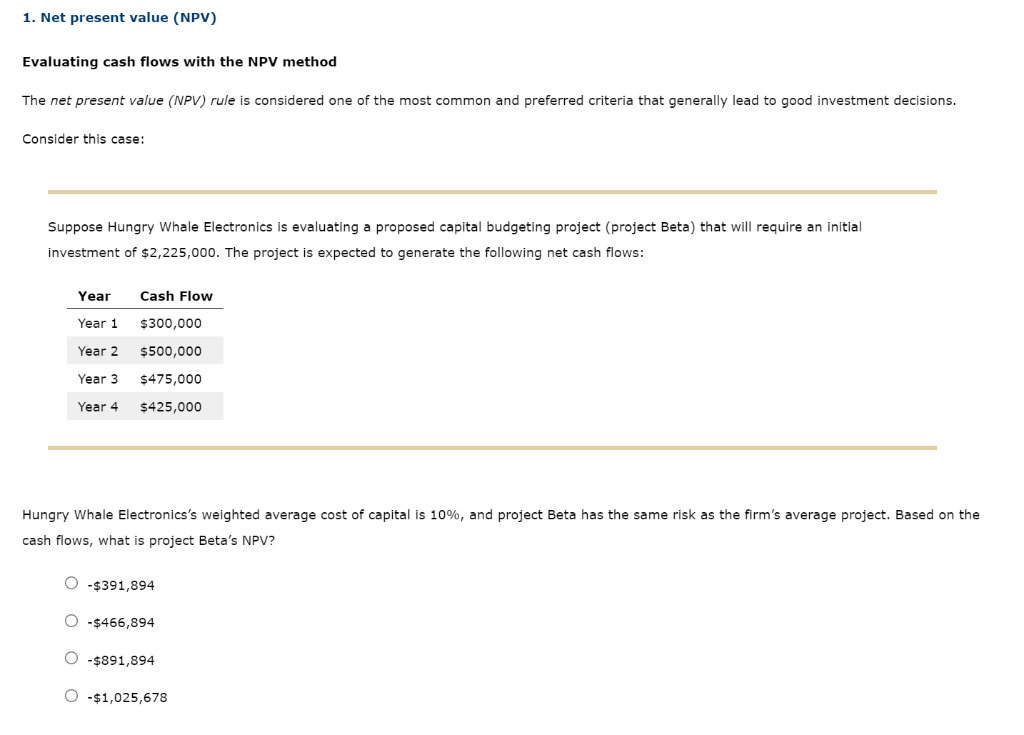Select the -$891,894 answer choice

click(71, 658)
